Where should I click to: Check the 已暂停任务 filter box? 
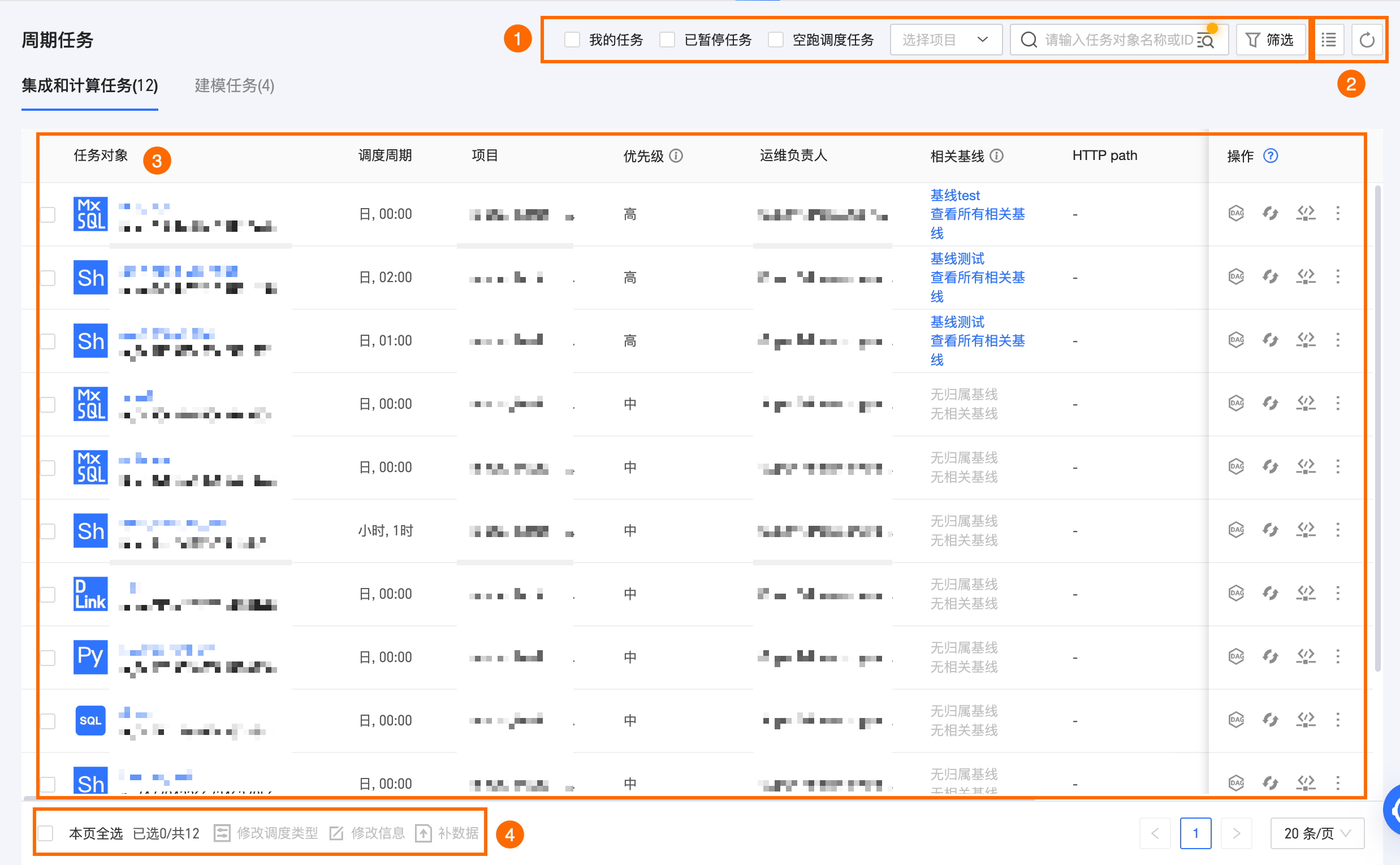tap(667, 40)
